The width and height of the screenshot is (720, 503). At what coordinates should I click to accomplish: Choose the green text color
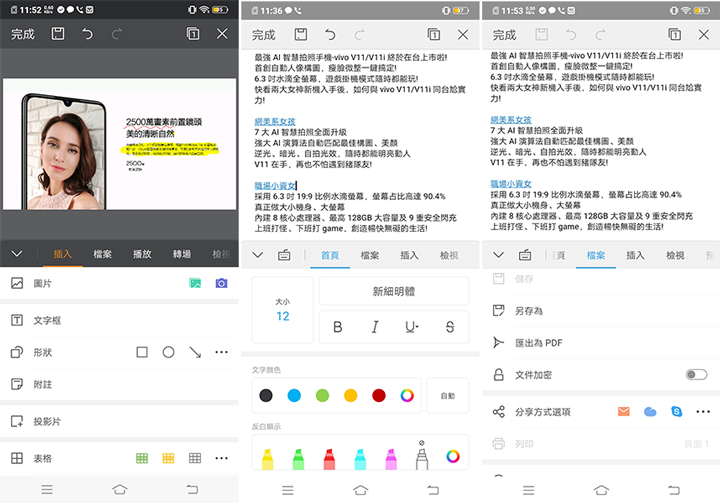tap(322, 396)
